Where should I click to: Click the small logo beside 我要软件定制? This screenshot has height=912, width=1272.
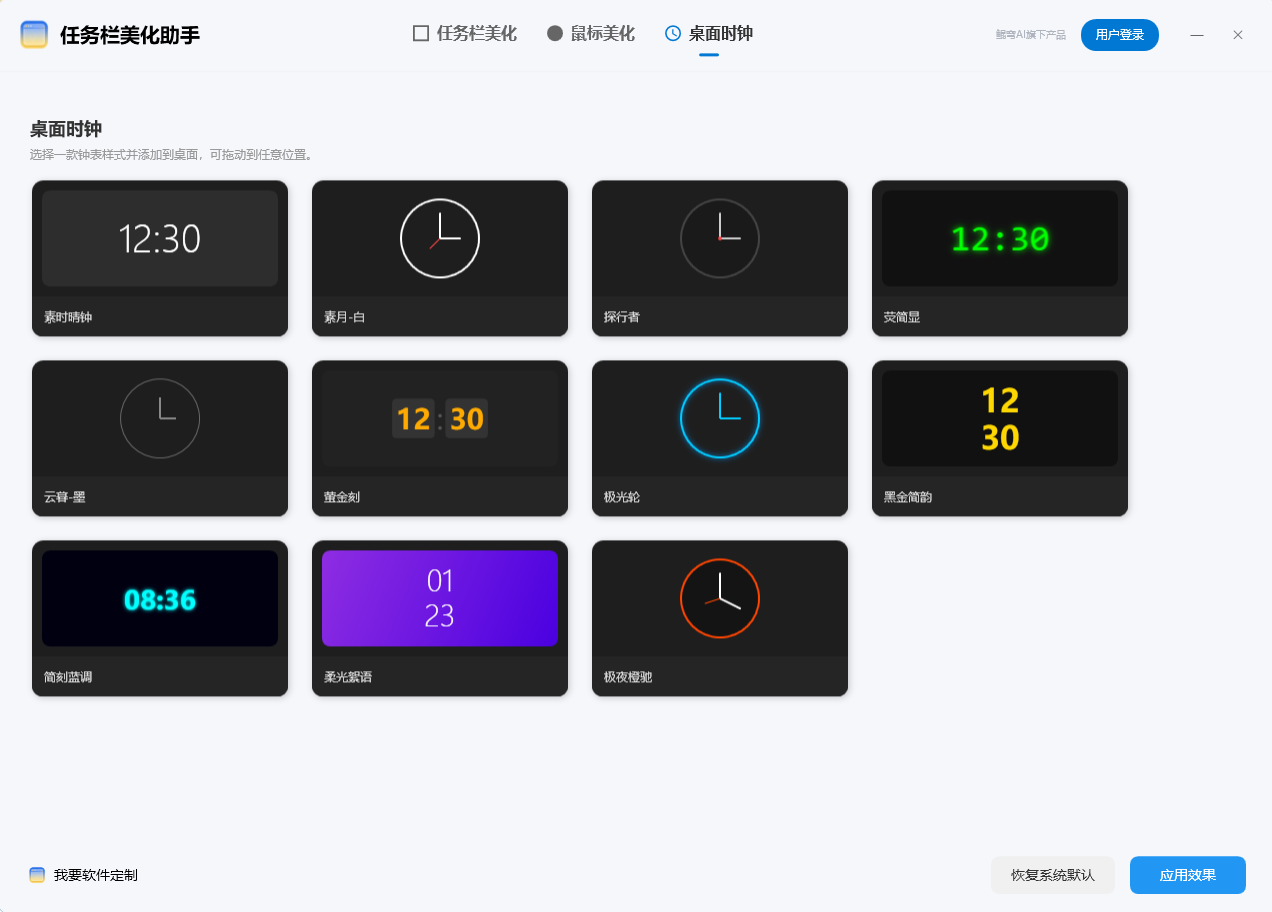[37, 874]
